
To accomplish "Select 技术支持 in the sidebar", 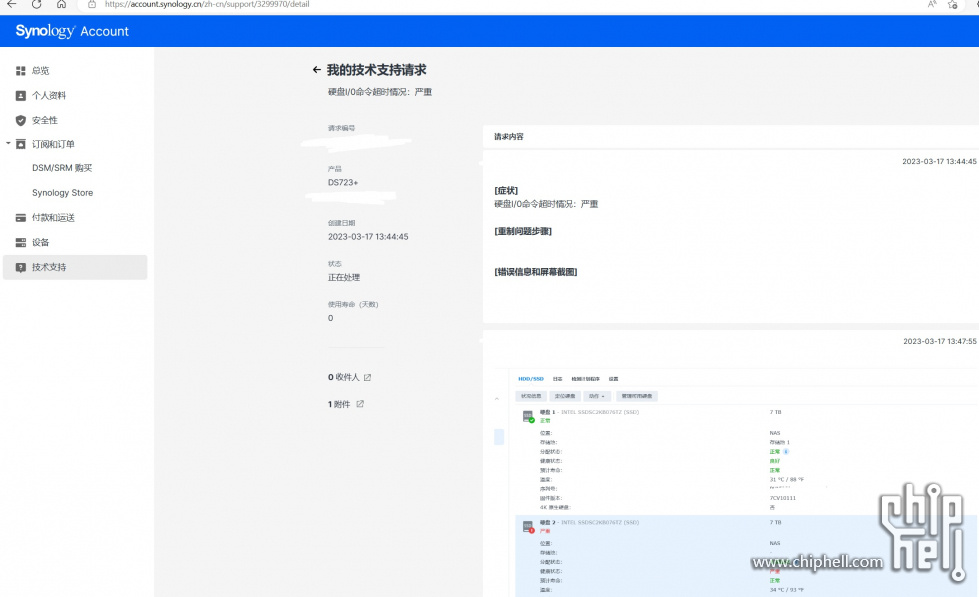I will pyautogui.click(x=75, y=267).
